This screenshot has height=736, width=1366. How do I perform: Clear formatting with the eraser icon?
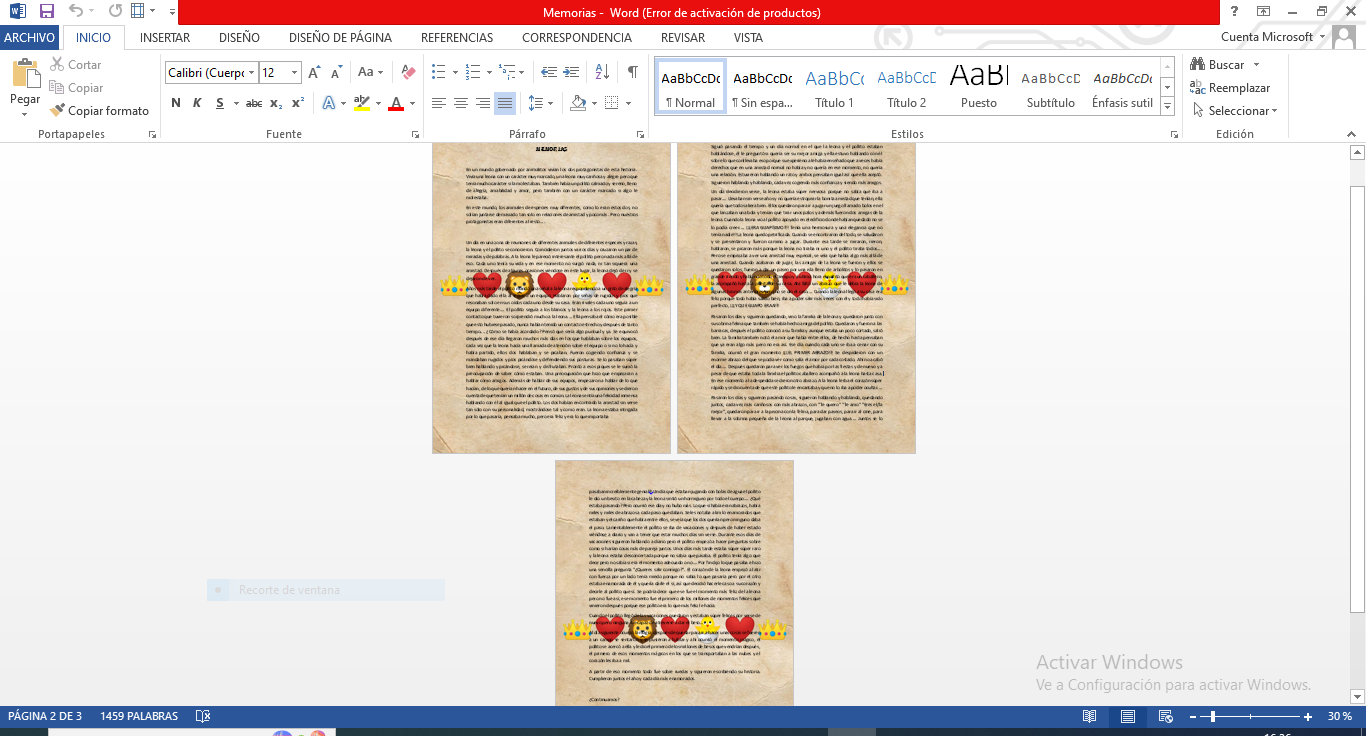coord(407,72)
